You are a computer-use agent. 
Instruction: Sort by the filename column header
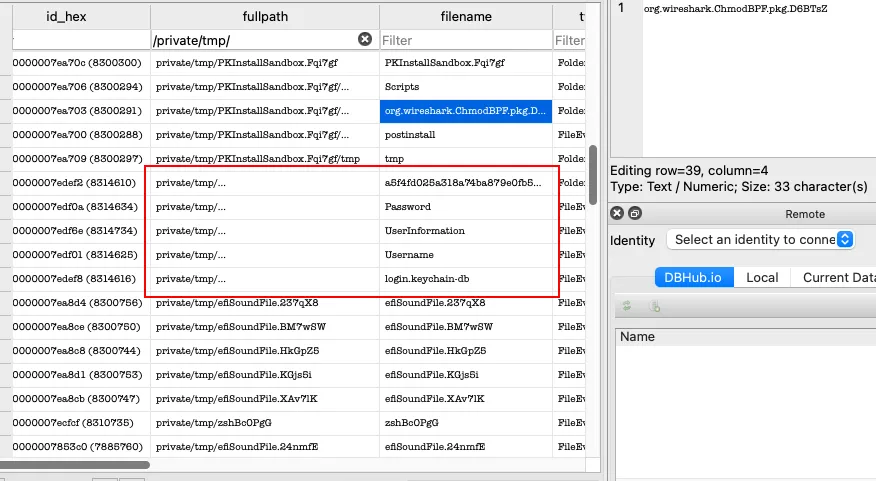click(x=466, y=17)
